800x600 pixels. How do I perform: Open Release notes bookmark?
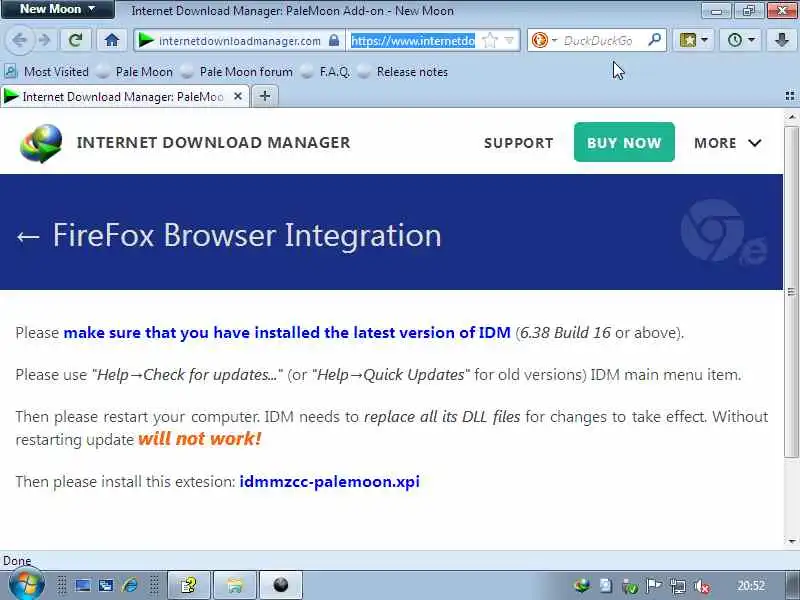[403, 72]
